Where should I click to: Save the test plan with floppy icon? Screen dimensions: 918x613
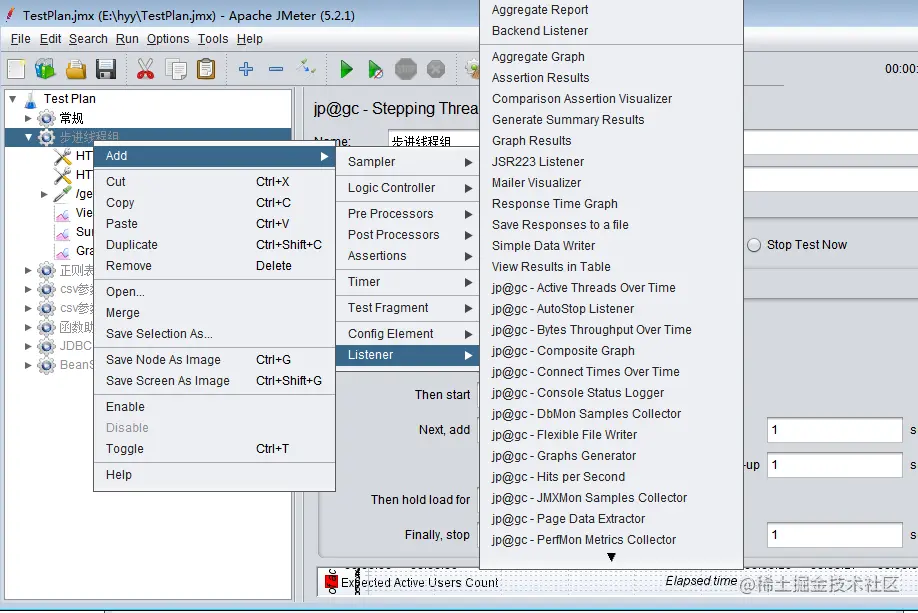tap(106, 69)
